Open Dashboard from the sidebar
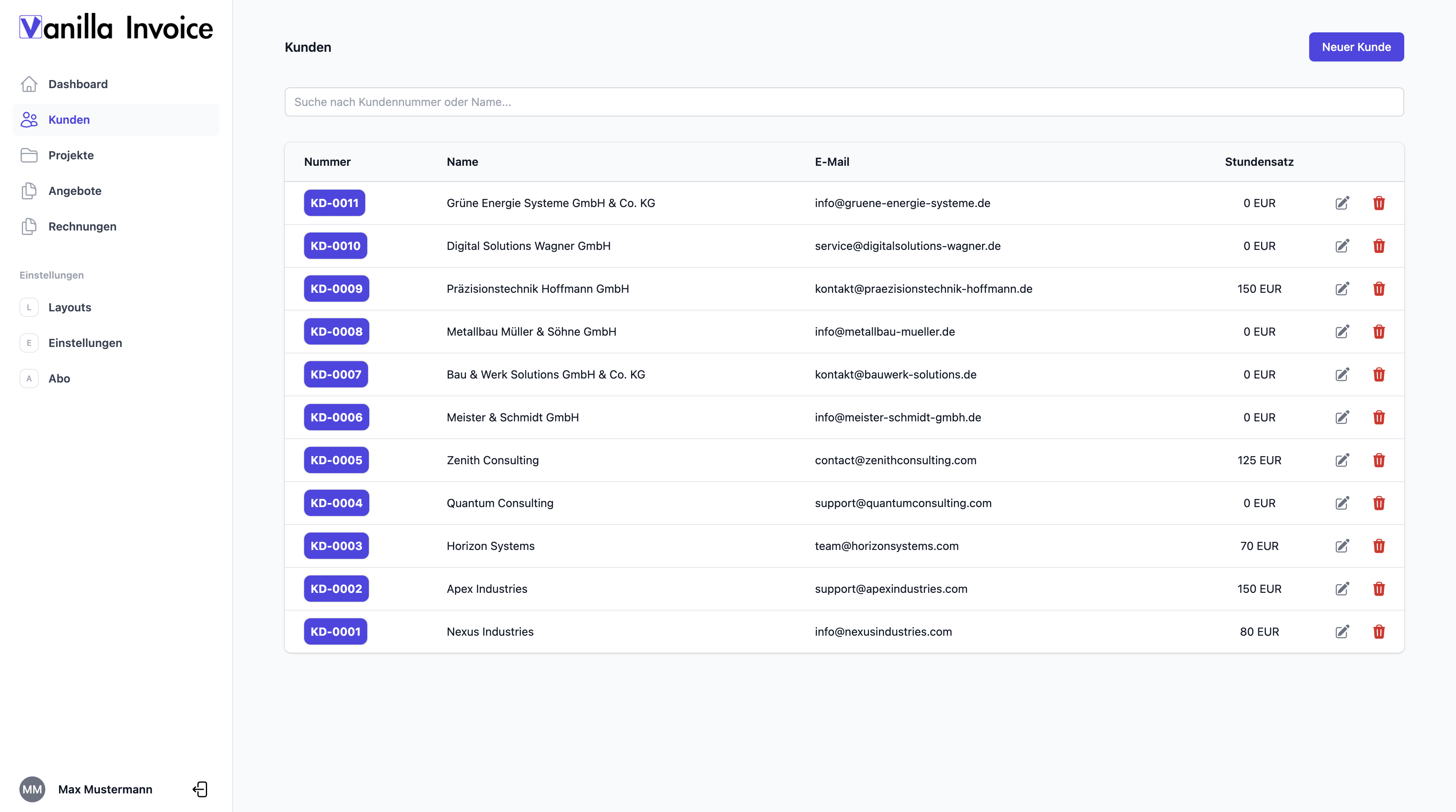The width and height of the screenshot is (1456, 812). (x=77, y=84)
